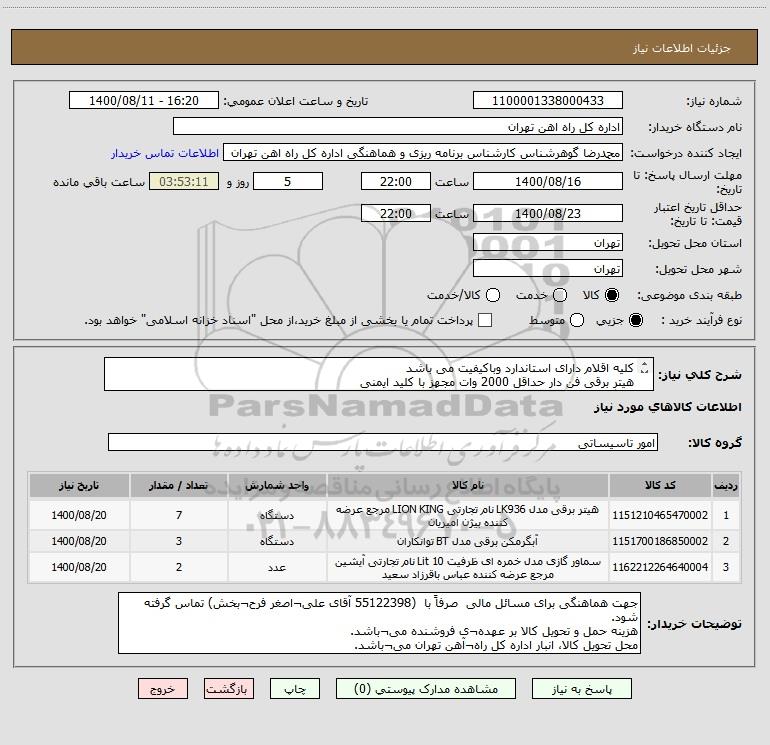Click the مشاهده مدارک پیوستی button

pyautogui.click(x=426, y=689)
